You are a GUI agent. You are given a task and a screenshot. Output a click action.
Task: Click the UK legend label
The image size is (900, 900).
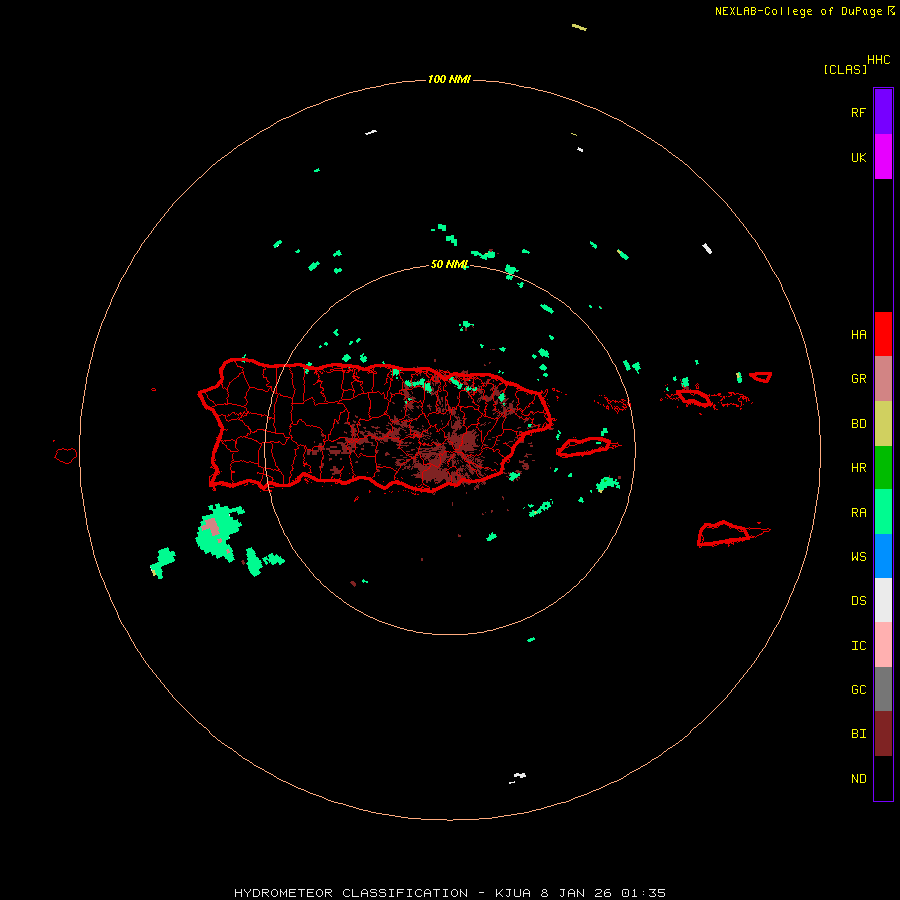(858, 157)
